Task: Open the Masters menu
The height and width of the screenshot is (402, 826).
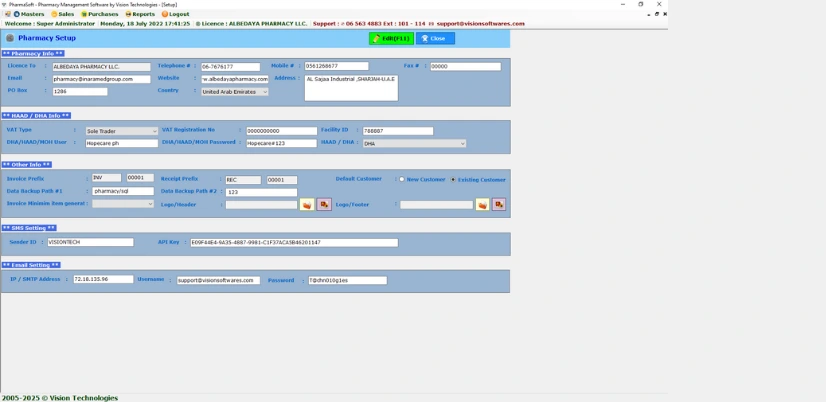Action: pos(28,14)
